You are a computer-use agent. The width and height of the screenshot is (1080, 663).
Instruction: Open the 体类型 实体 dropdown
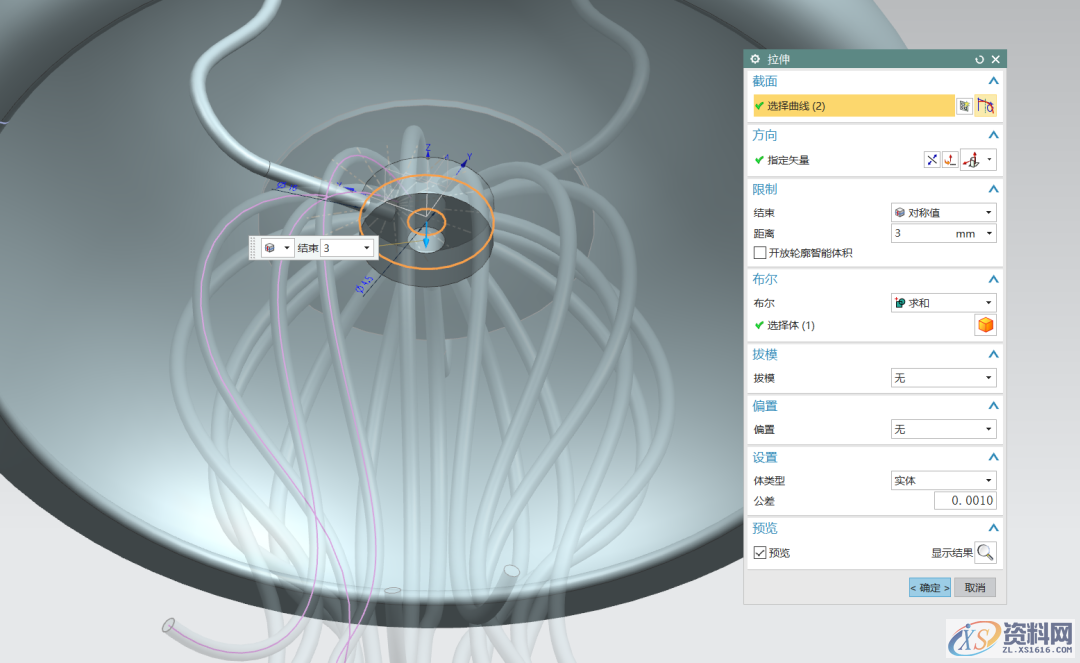(943, 481)
